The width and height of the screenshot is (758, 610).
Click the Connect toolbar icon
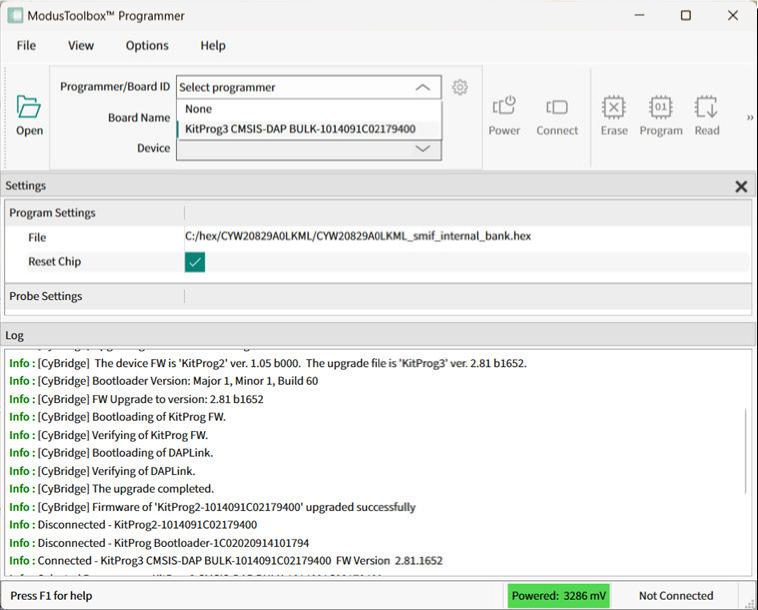pos(557,116)
